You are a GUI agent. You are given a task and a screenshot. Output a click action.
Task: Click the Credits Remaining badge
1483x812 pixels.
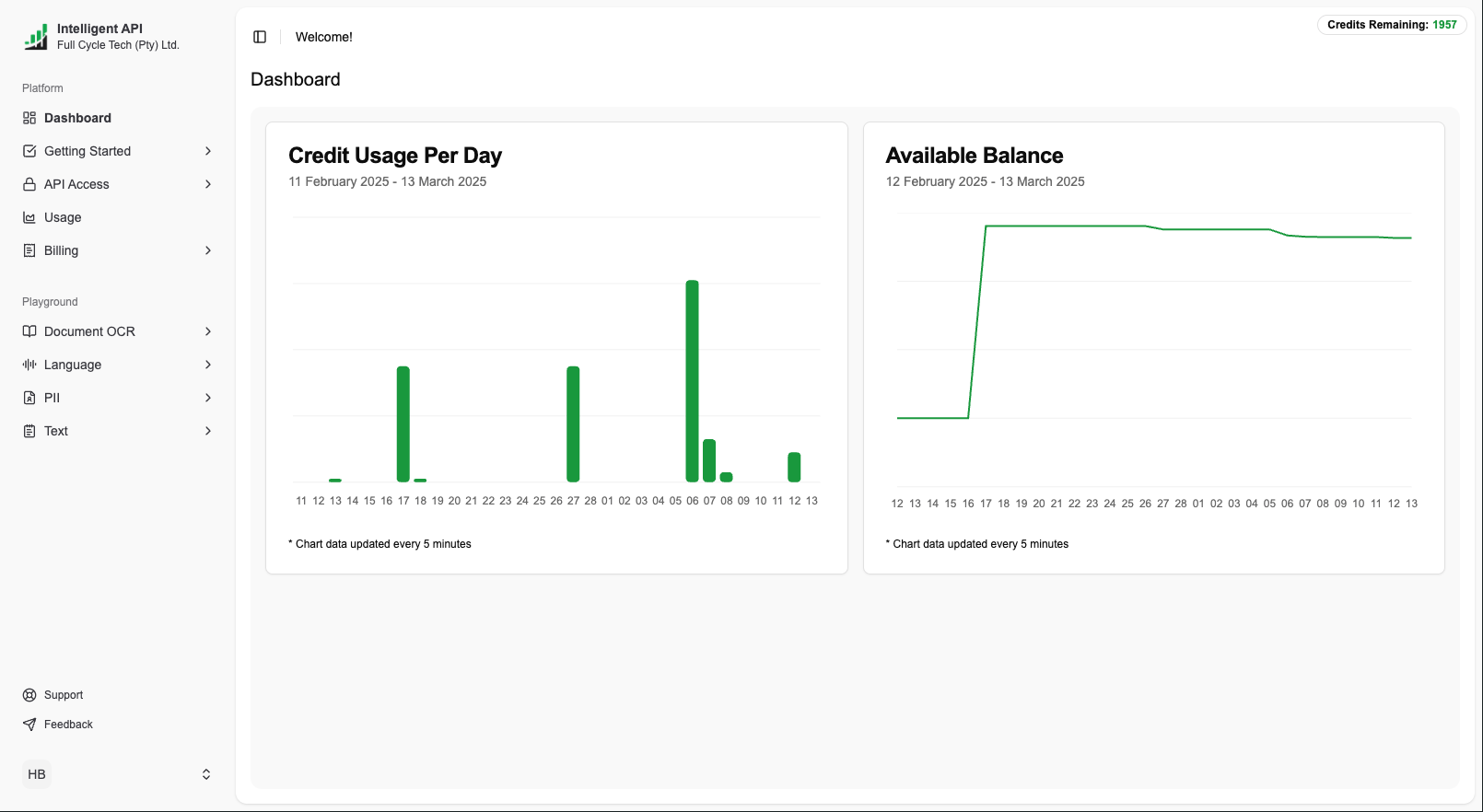(x=1391, y=25)
